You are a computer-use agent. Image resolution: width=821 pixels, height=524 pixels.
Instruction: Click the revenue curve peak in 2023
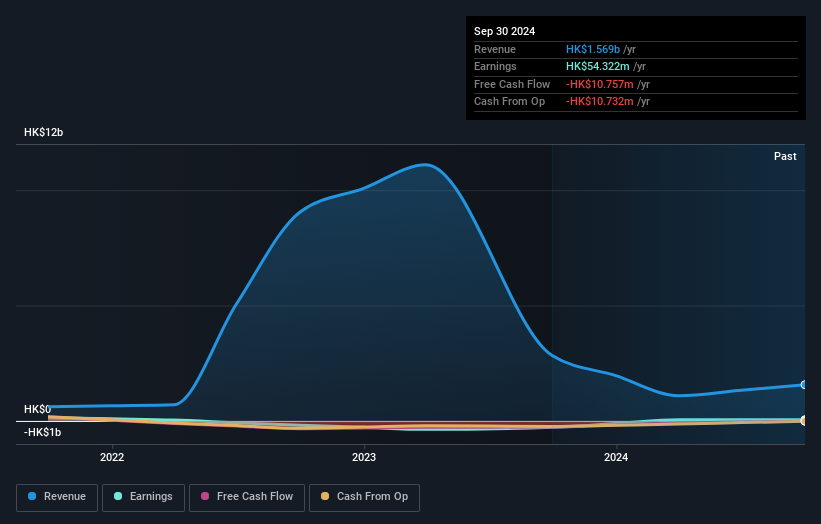425,164
